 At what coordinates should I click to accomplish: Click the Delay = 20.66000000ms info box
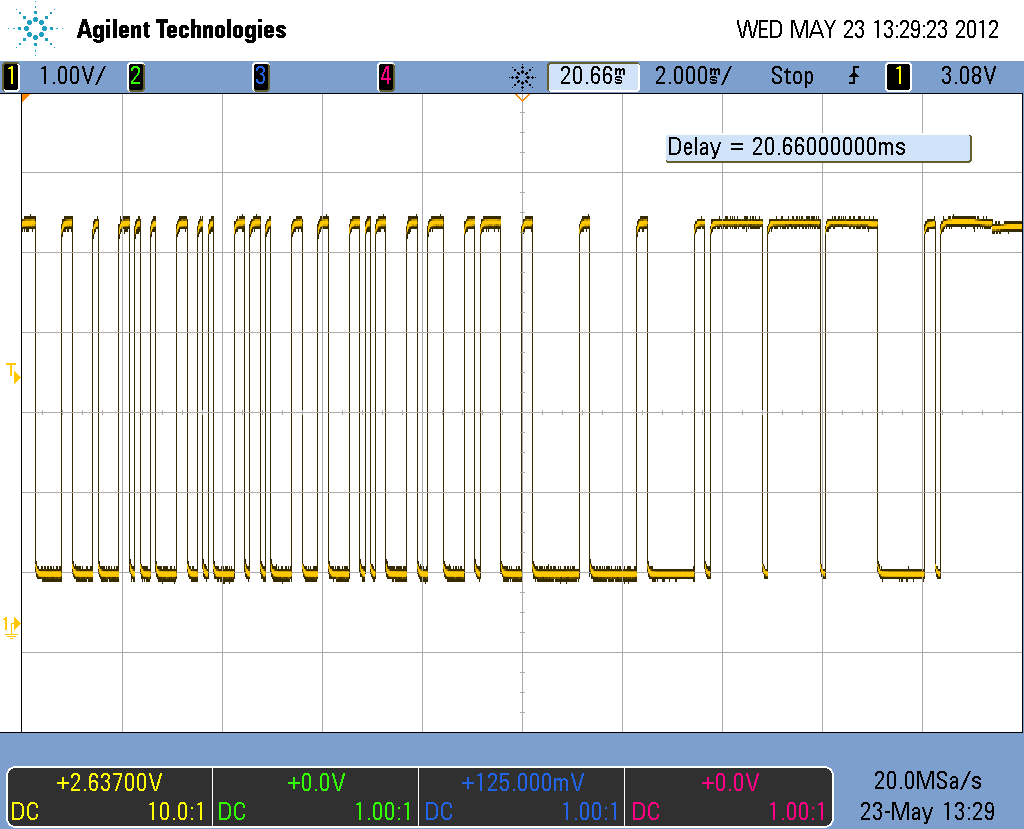point(818,148)
